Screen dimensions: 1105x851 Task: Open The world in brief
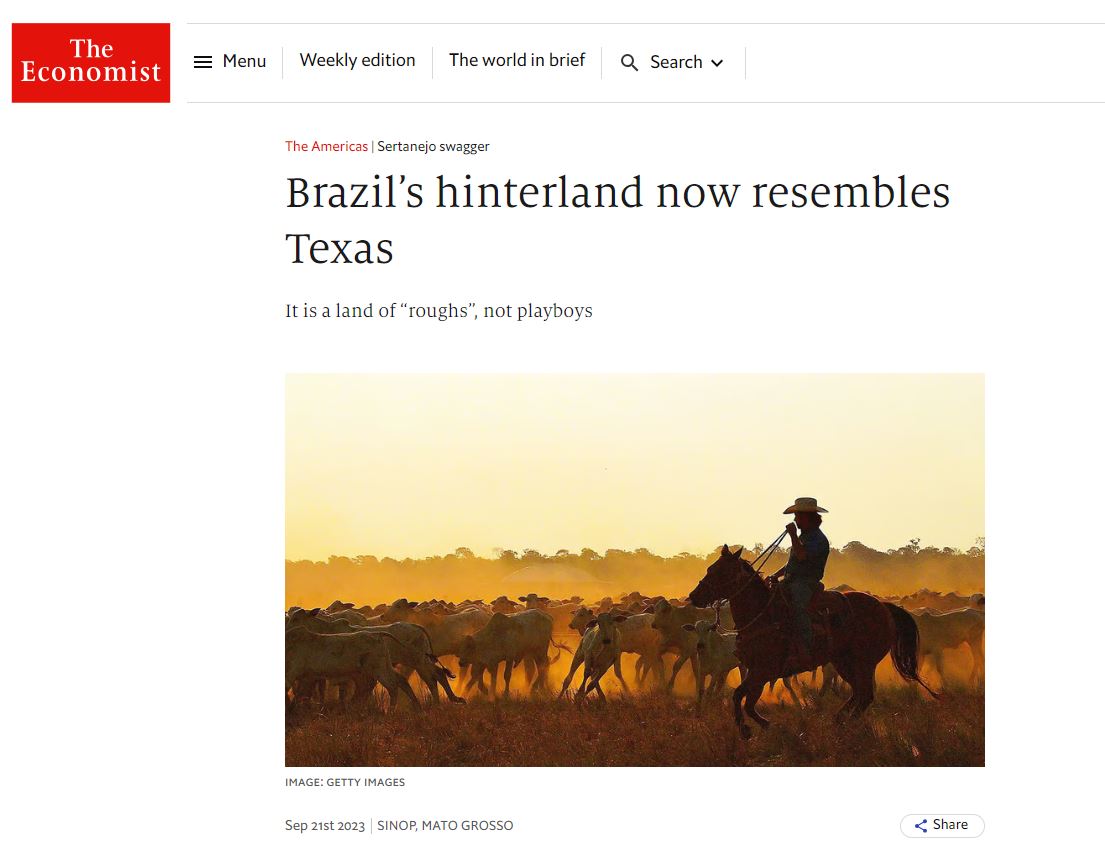pyautogui.click(x=517, y=61)
